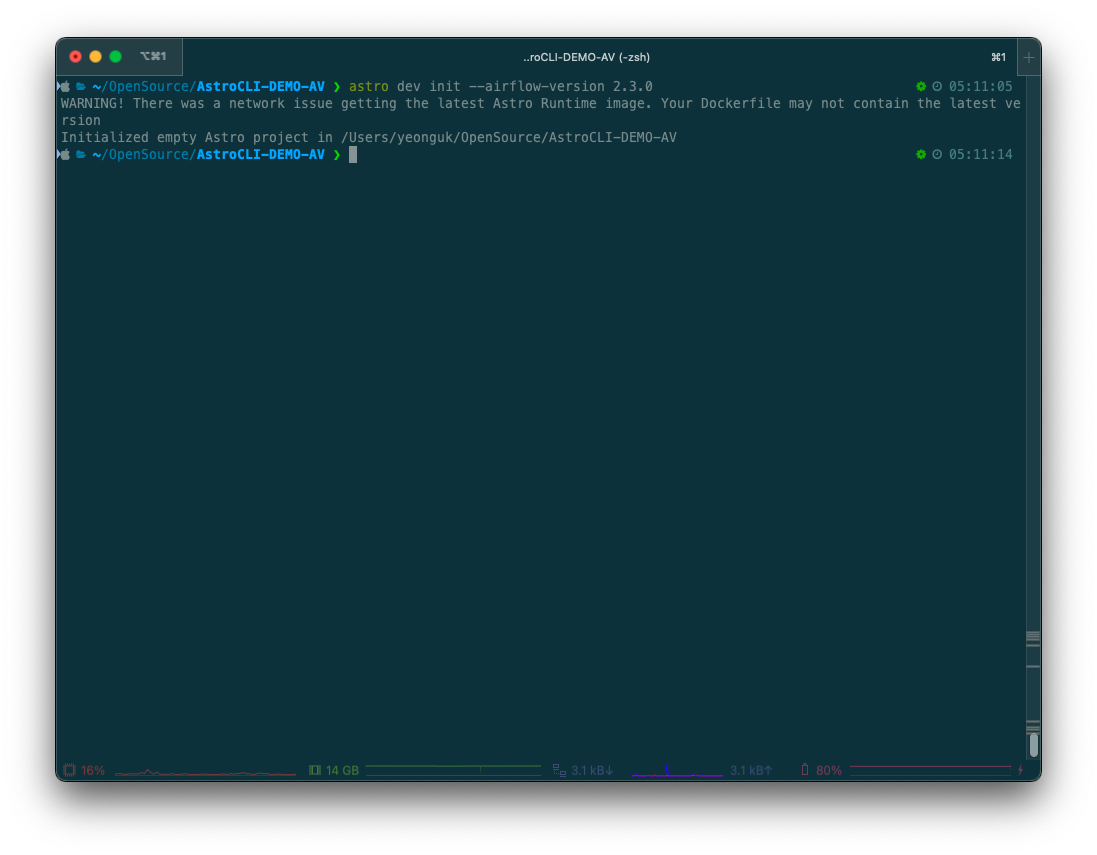Screen dimensions: 1097x855
Task: Click 'AstroCLI-DEMO-AV' in the second prompt
Action: (x=260, y=155)
